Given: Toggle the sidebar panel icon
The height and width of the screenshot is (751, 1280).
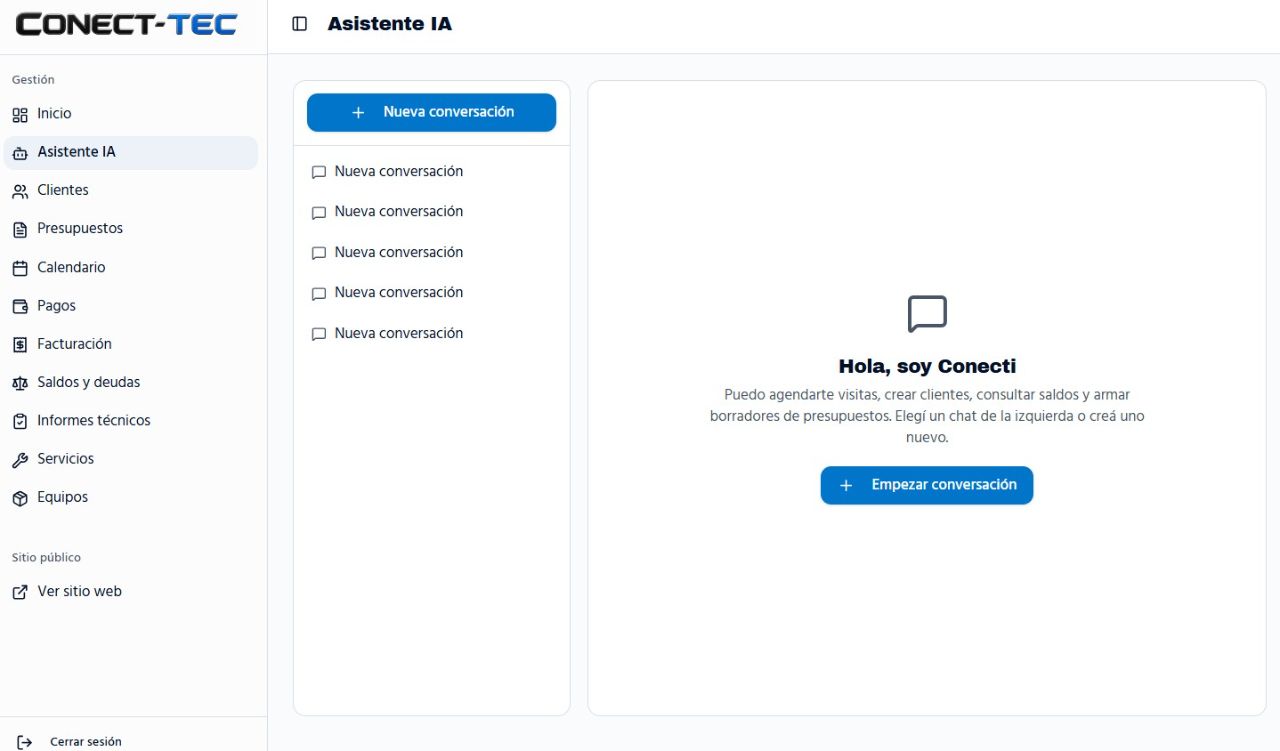Looking at the screenshot, I should tap(299, 24).
